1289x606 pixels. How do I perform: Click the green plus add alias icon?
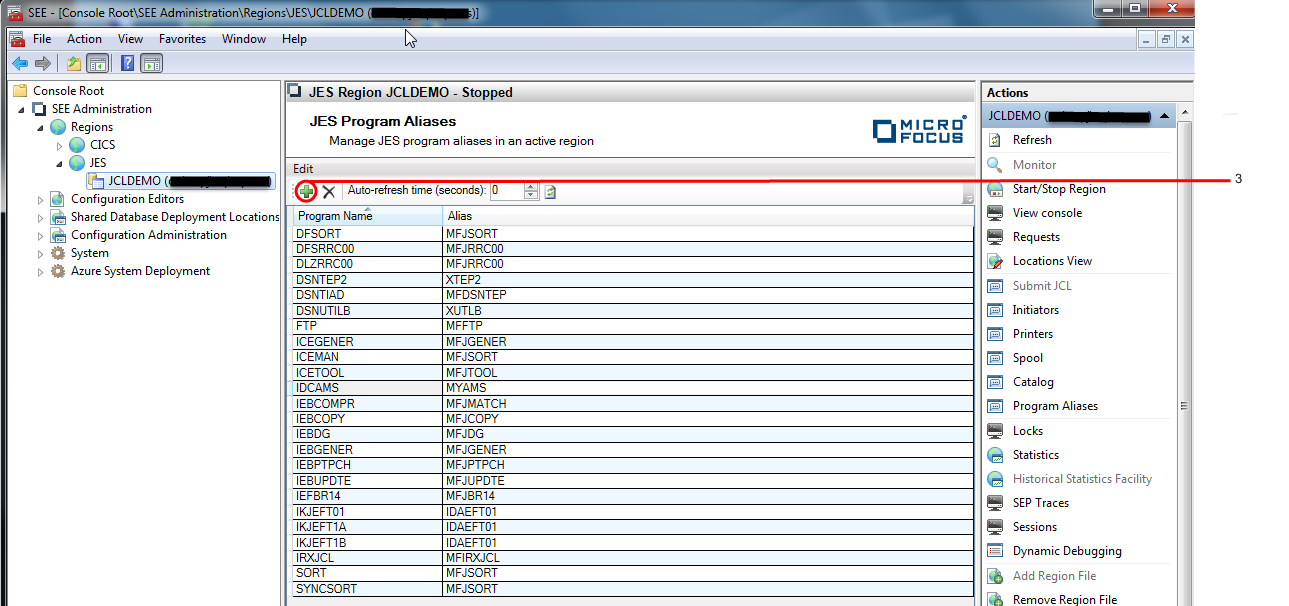[306, 191]
